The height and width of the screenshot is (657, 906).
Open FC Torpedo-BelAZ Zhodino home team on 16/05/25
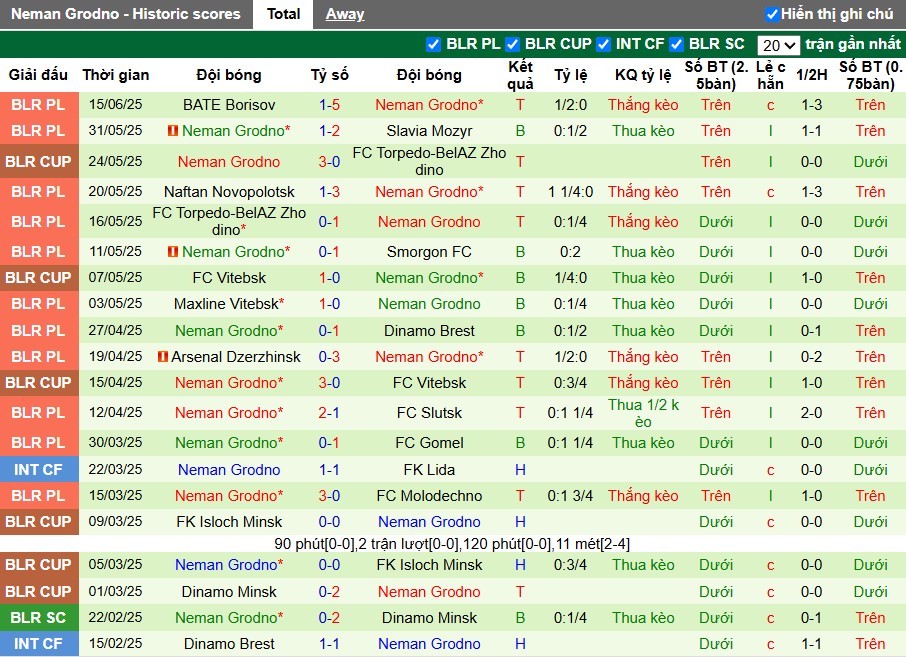[x=229, y=221]
